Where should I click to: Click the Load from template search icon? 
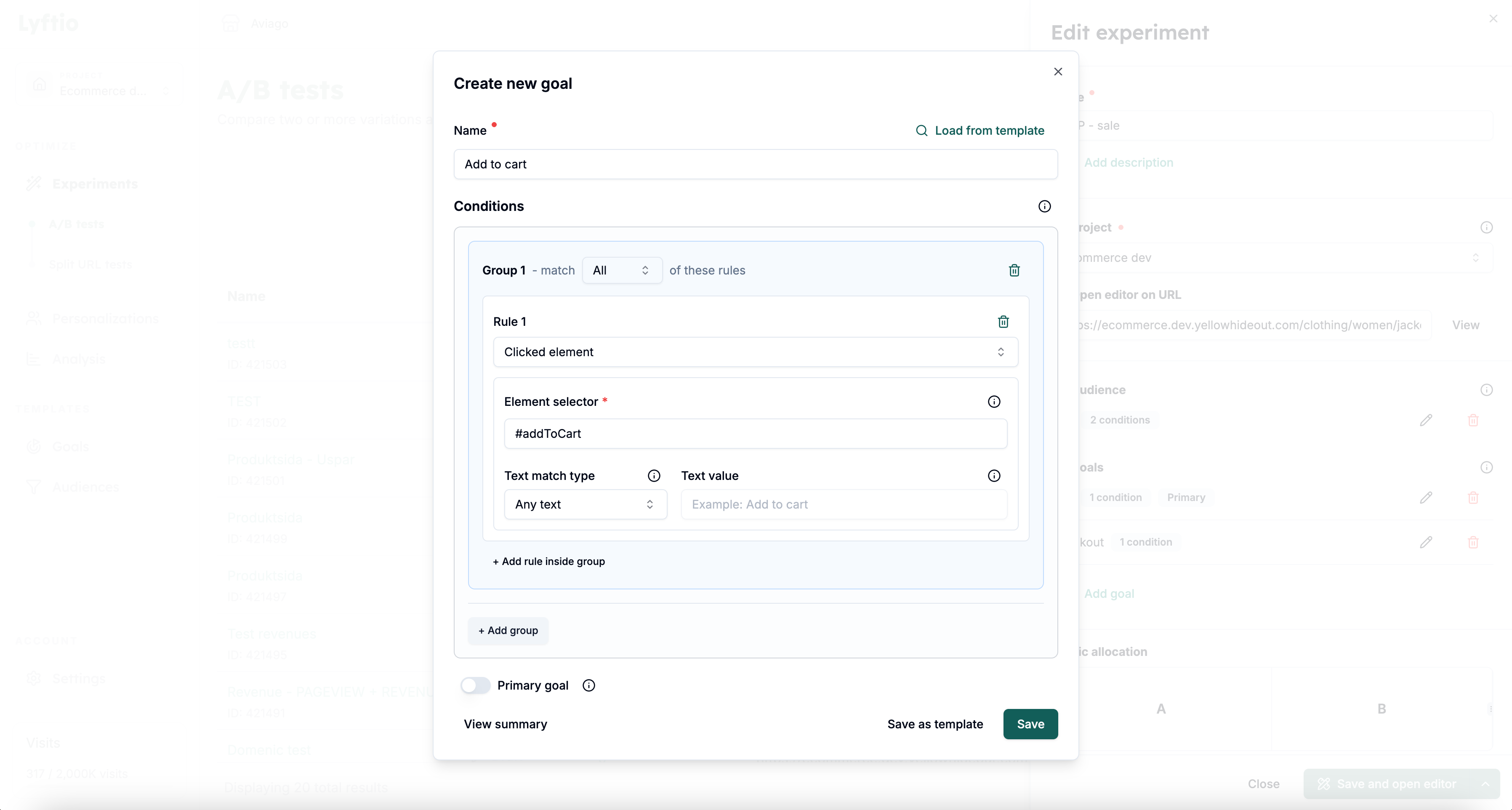click(921, 131)
